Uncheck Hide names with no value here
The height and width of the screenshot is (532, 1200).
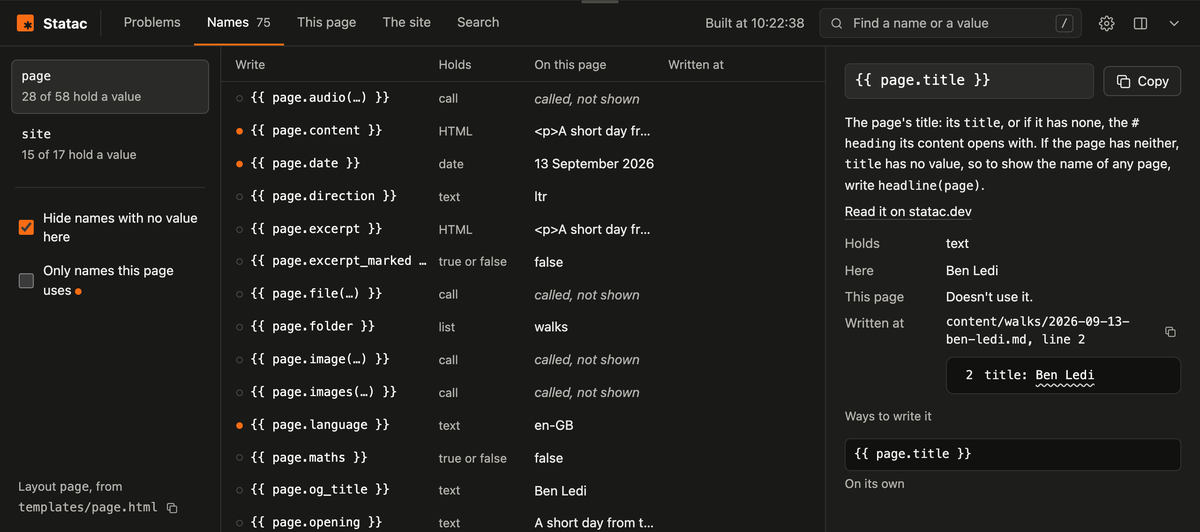27,227
